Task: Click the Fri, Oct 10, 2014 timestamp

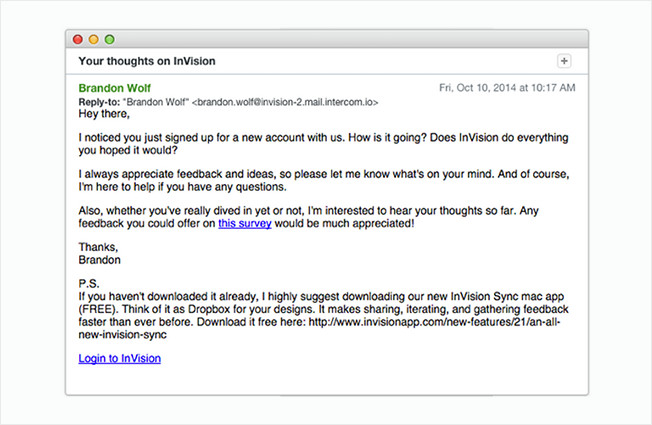Action: pos(507,88)
